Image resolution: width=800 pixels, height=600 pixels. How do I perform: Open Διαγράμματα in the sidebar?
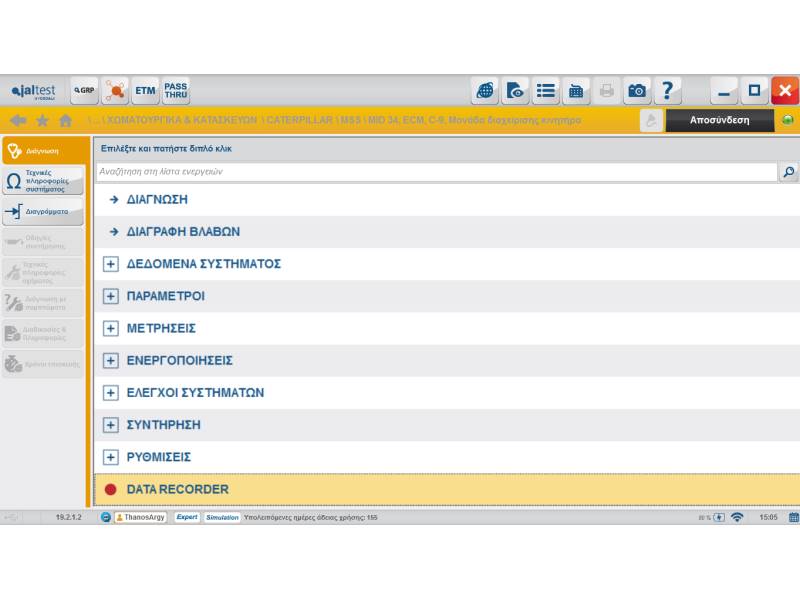pyautogui.click(x=44, y=212)
